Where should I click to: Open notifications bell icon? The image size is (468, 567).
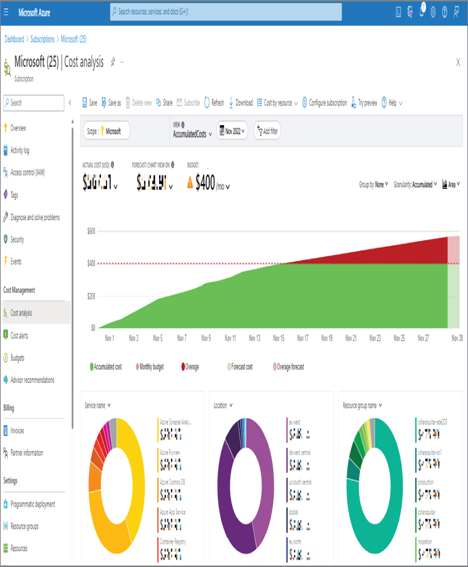click(x=422, y=11)
